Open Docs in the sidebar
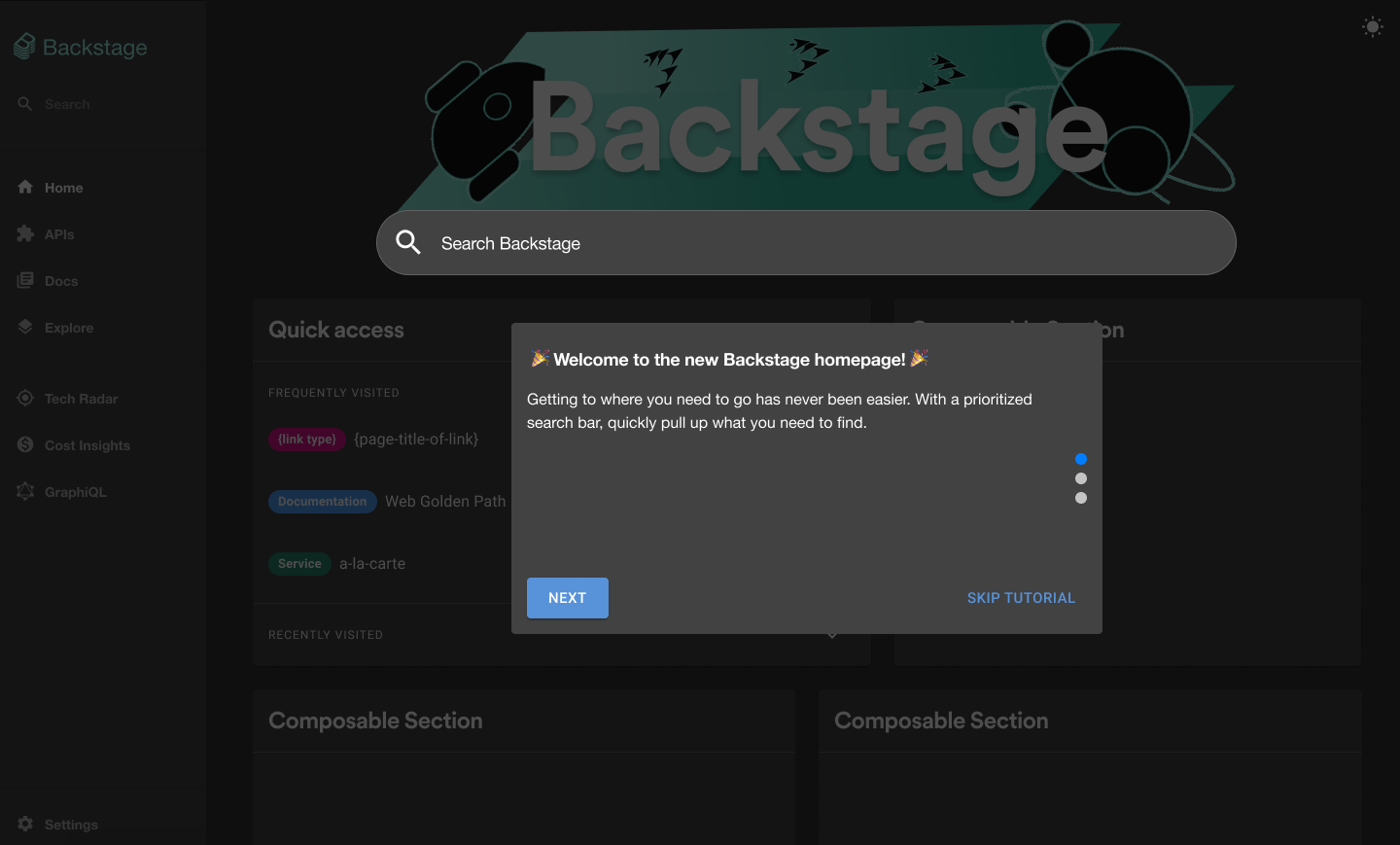This screenshot has height=845, width=1400. 61,281
